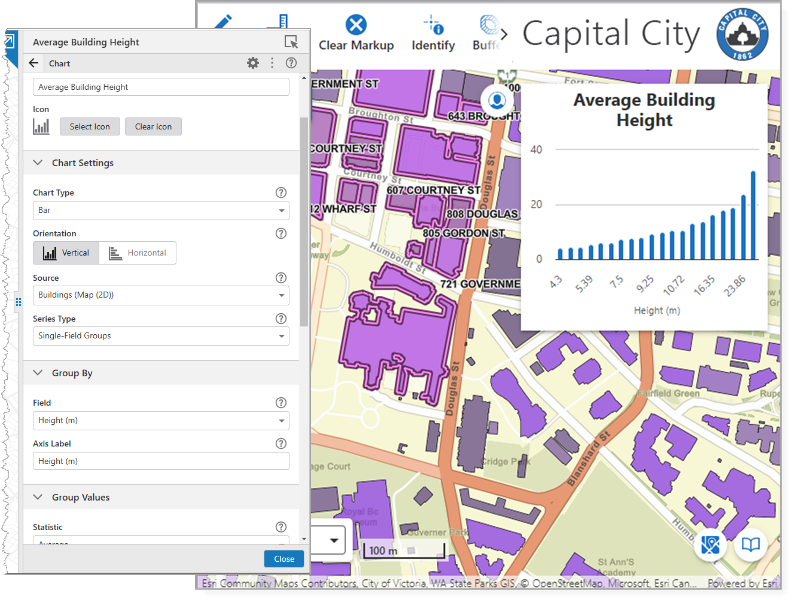Screen dimensions: 795x603
Task: Edit the Average Building Height title field
Action: point(161,87)
